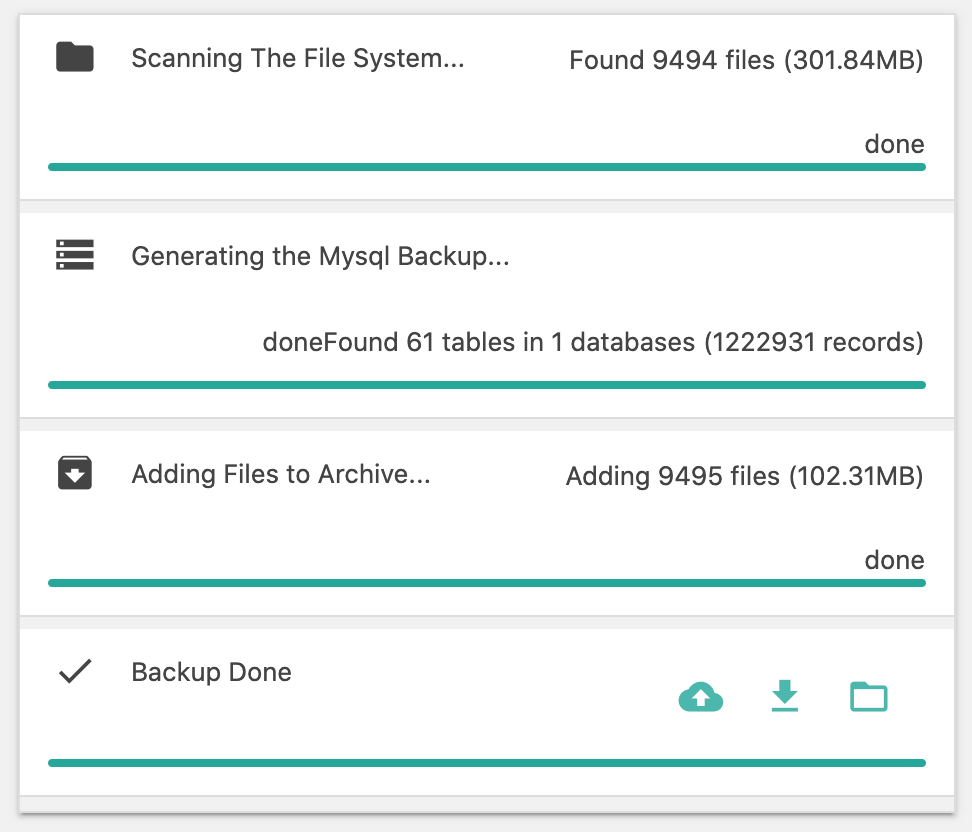
Task: Click the Found 9494 files status text
Action: 746,60
